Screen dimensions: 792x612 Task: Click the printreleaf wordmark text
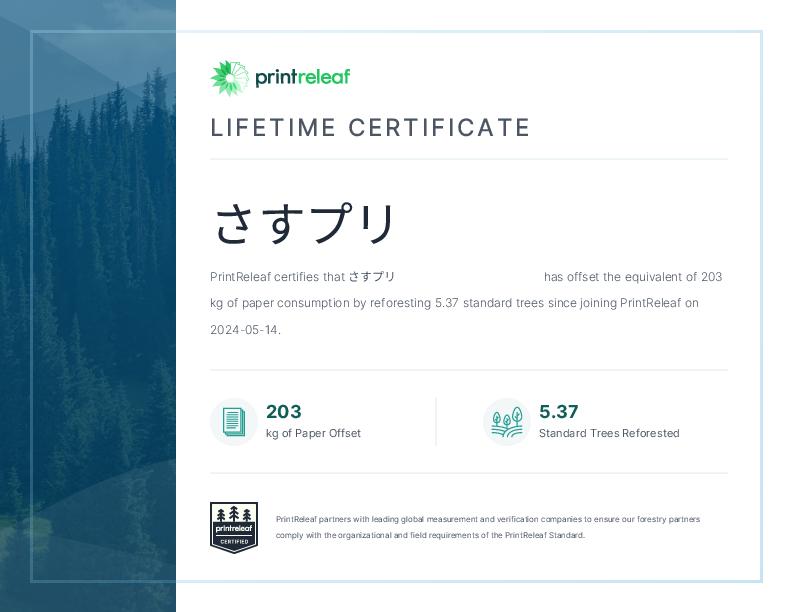[303, 77]
